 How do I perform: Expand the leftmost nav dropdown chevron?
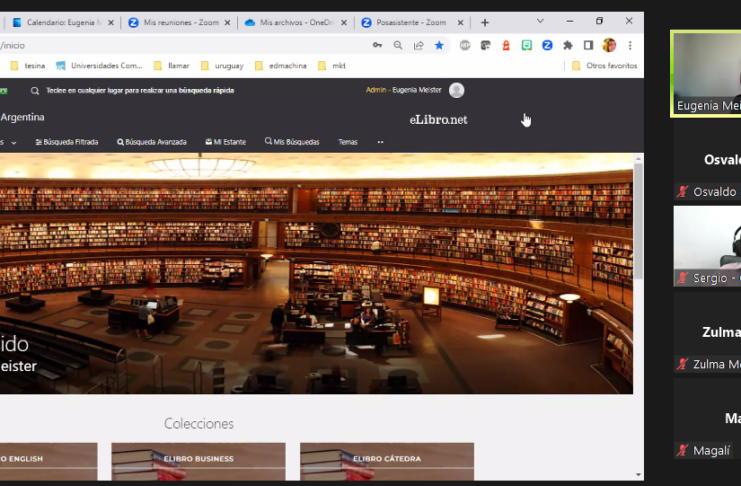14,143
